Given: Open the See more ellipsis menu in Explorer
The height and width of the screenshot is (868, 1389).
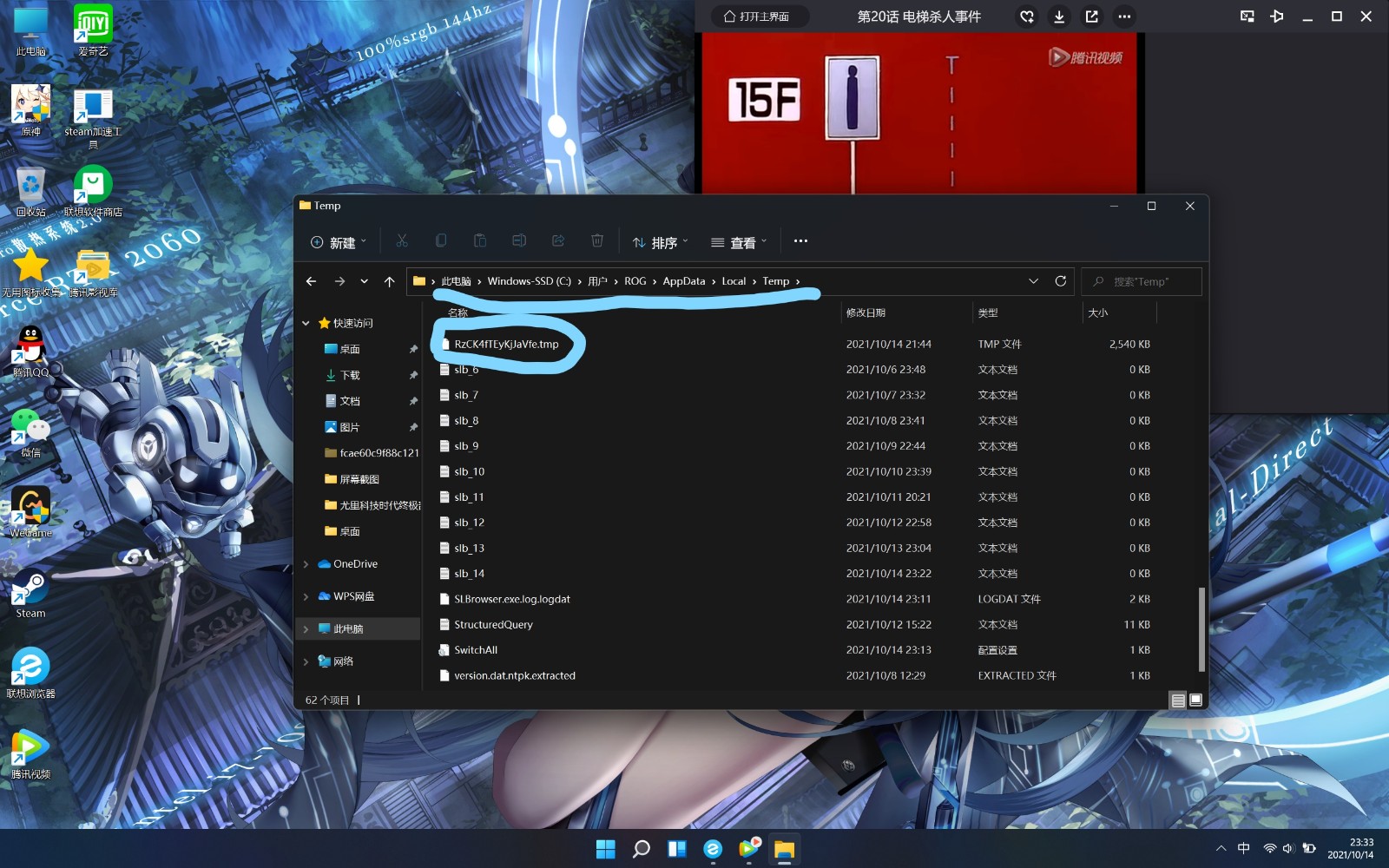Looking at the screenshot, I should pos(800,241).
